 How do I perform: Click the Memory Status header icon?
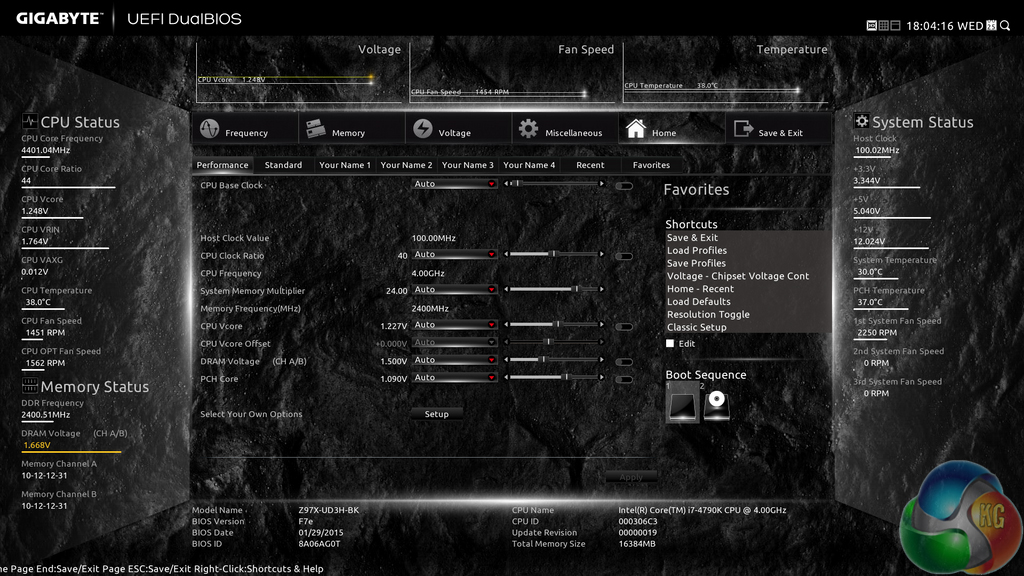click(x=29, y=385)
